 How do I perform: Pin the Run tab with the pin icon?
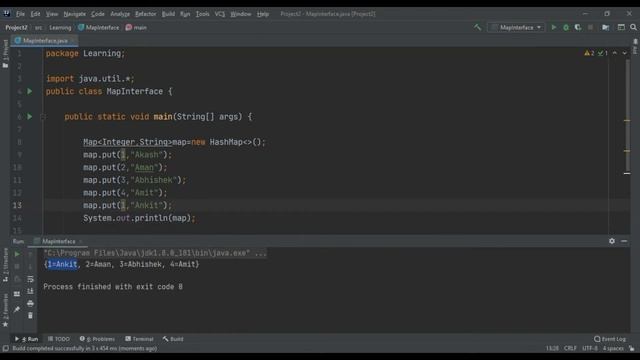[17, 309]
